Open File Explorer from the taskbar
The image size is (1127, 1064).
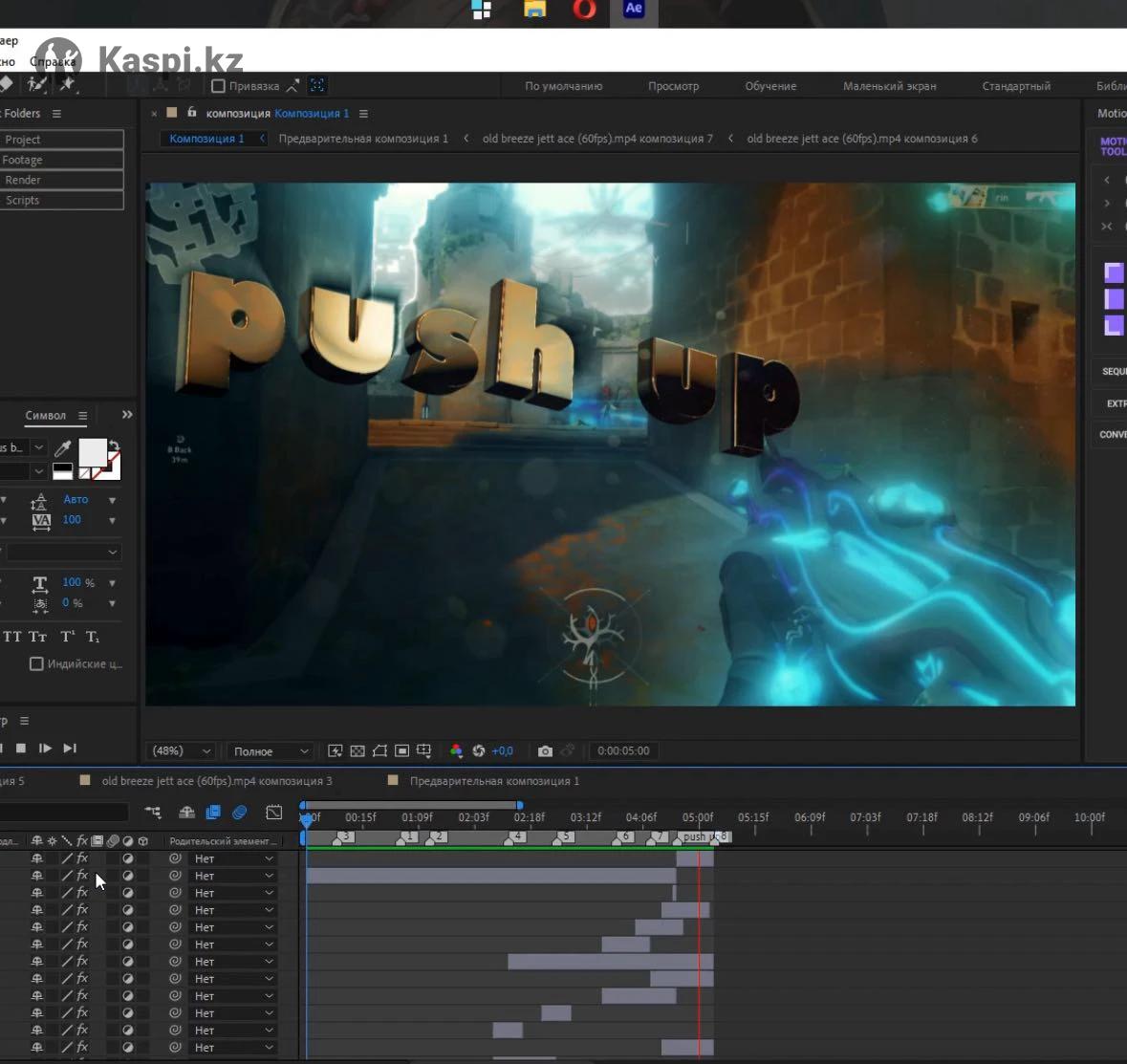point(534,10)
